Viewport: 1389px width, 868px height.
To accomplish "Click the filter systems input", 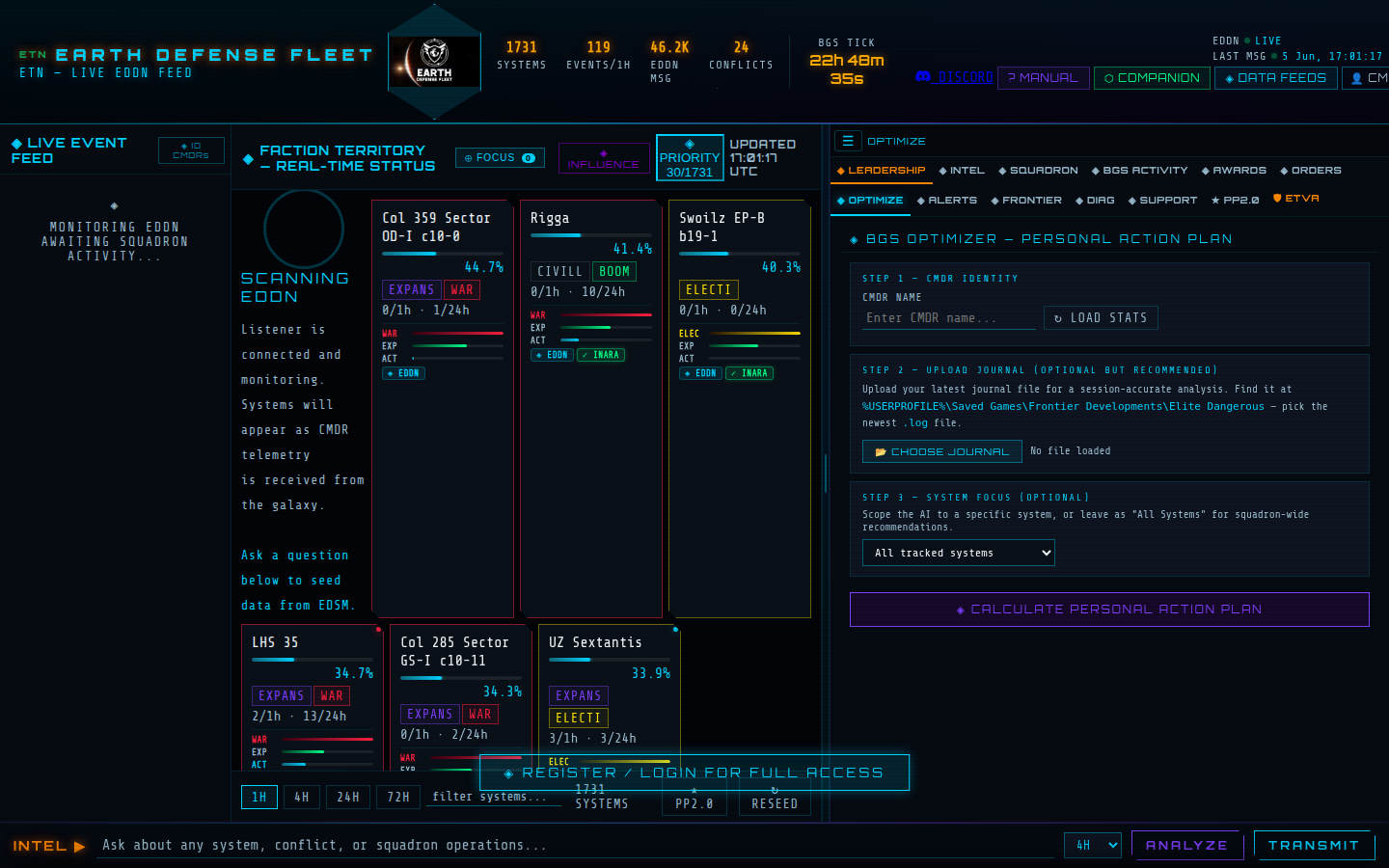I will coord(494,797).
